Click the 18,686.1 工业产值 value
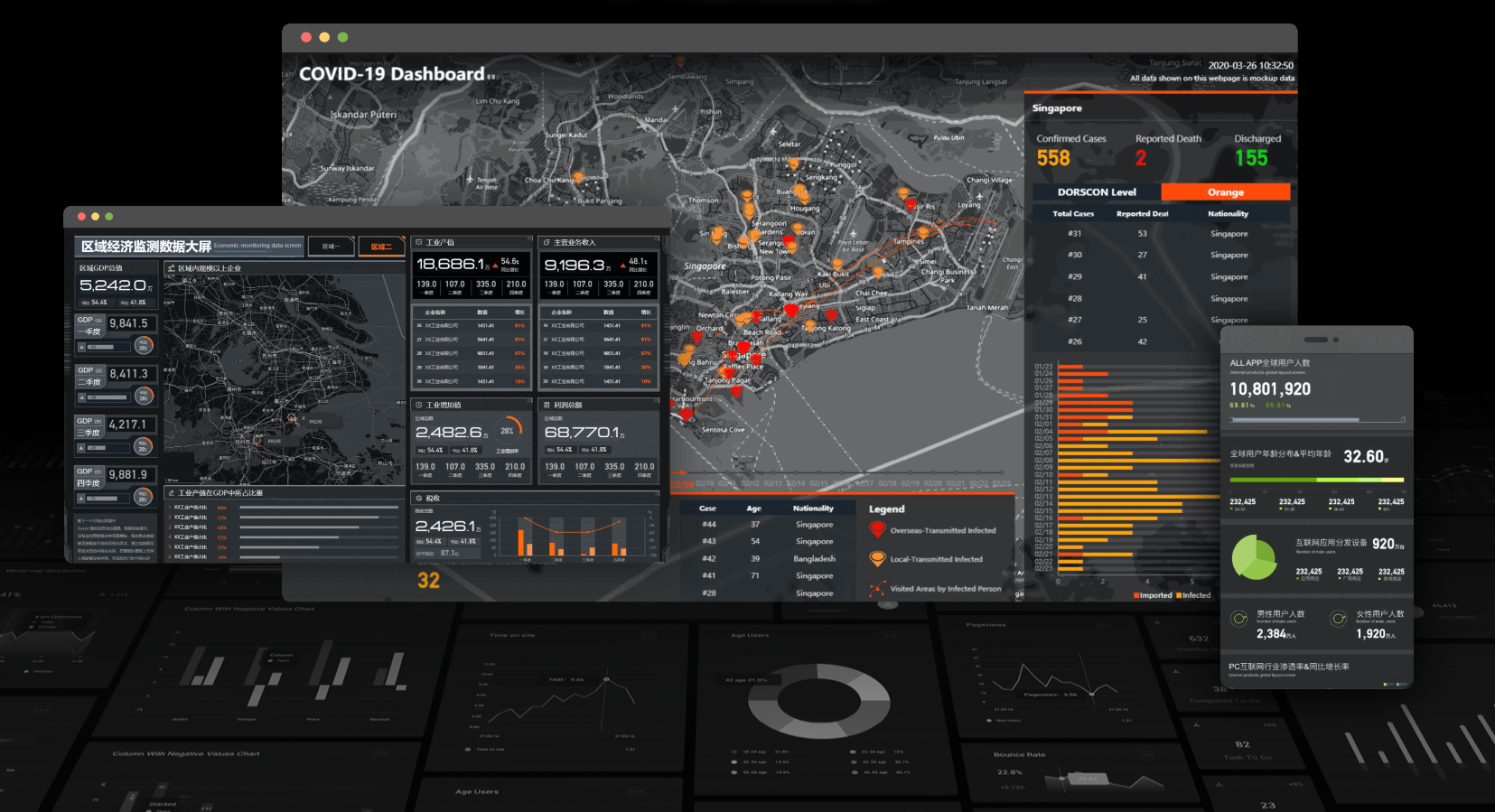Screen dimensions: 1495x812 click(x=450, y=264)
